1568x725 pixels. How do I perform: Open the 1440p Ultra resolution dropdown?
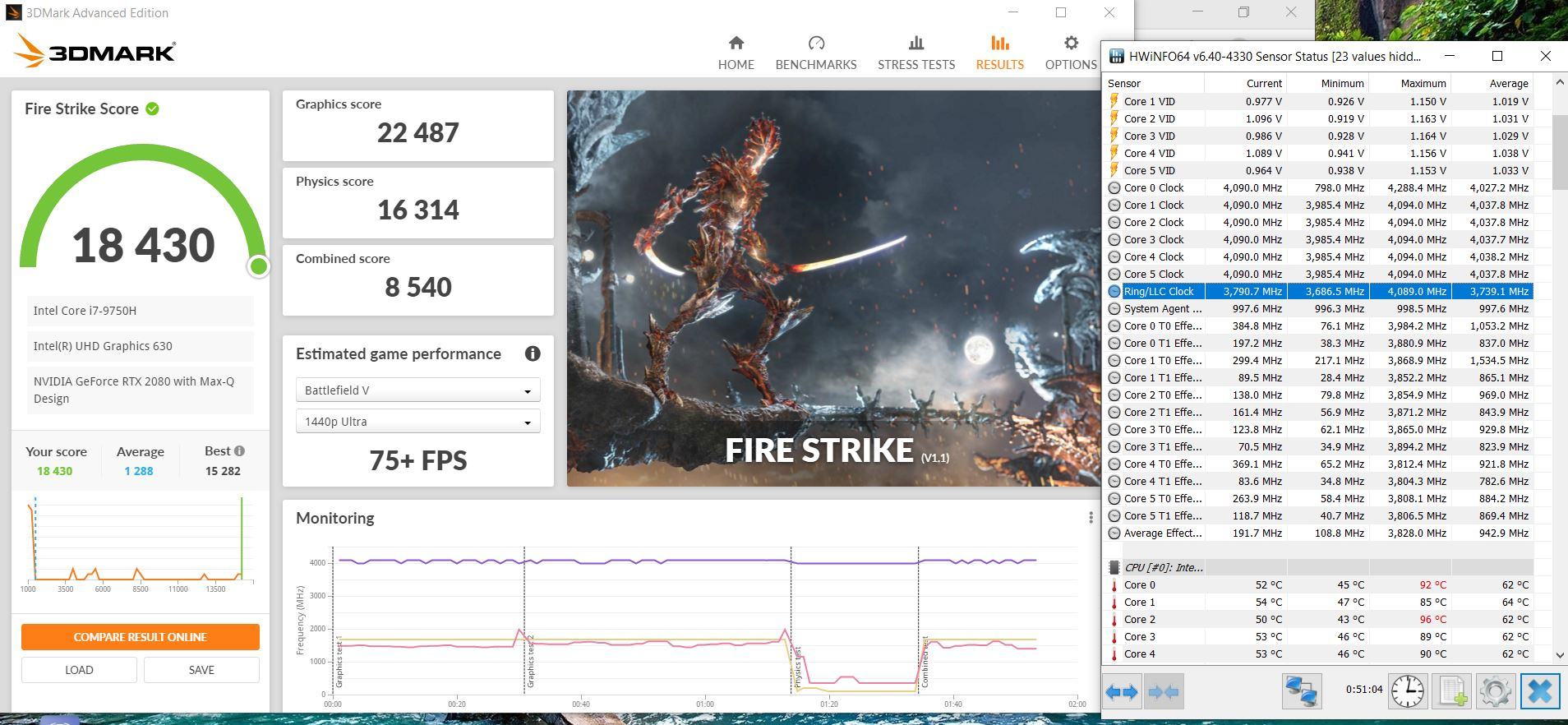417,421
